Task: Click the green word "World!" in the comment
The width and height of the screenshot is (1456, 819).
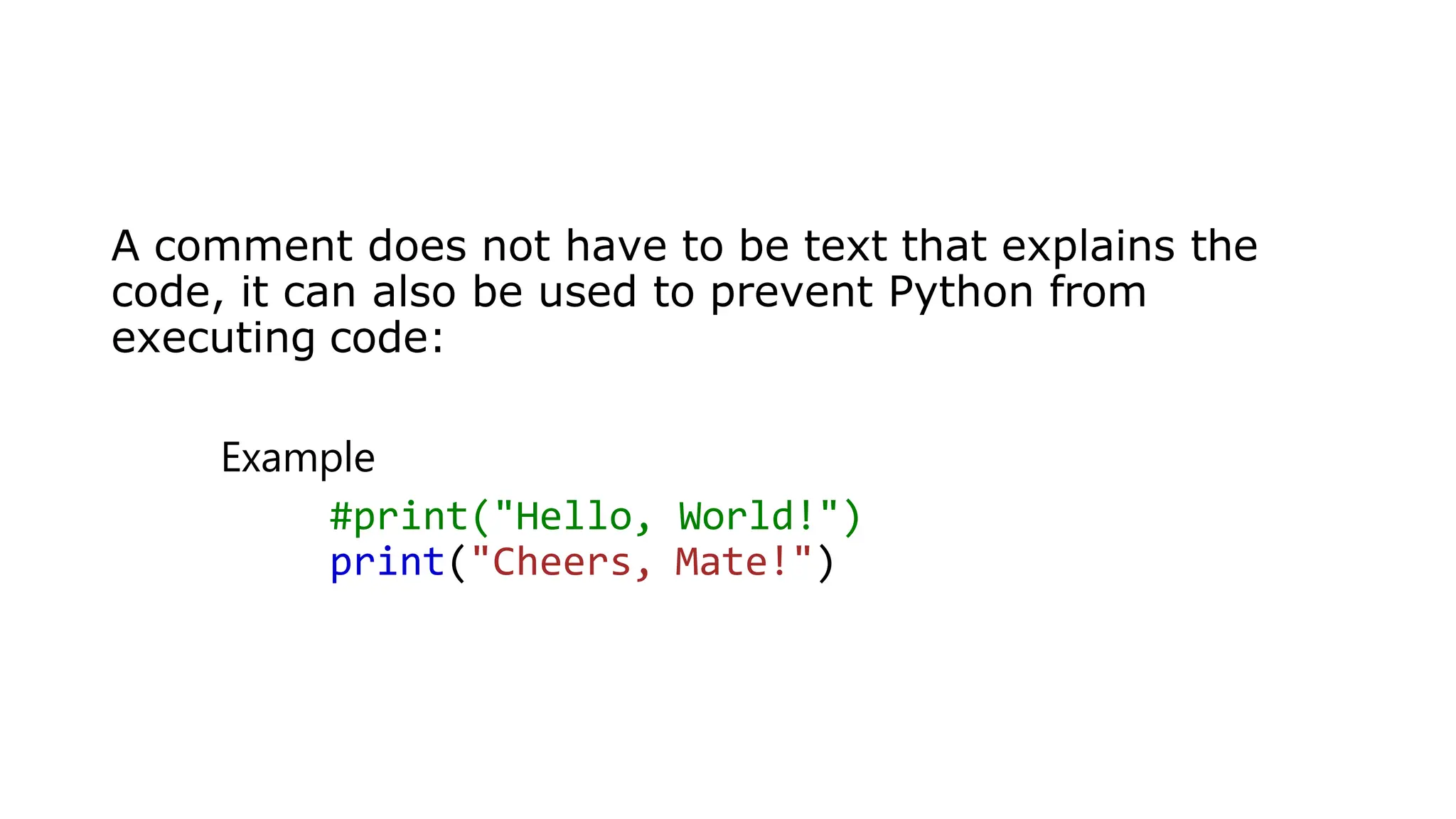Action: (747, 516)
